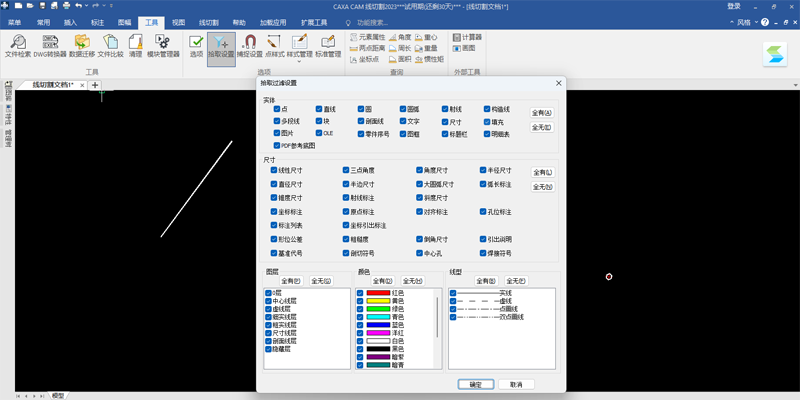Uncheck the 直线 entity checkbox
The image size is (800, 400).
(x=319, y=109)
